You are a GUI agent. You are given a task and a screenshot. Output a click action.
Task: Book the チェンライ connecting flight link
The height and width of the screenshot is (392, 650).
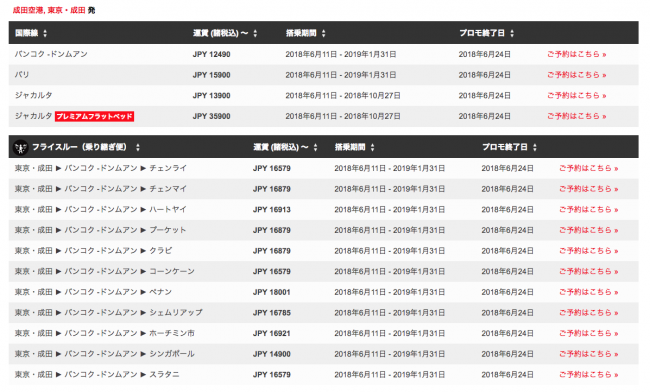coord(589,168)
